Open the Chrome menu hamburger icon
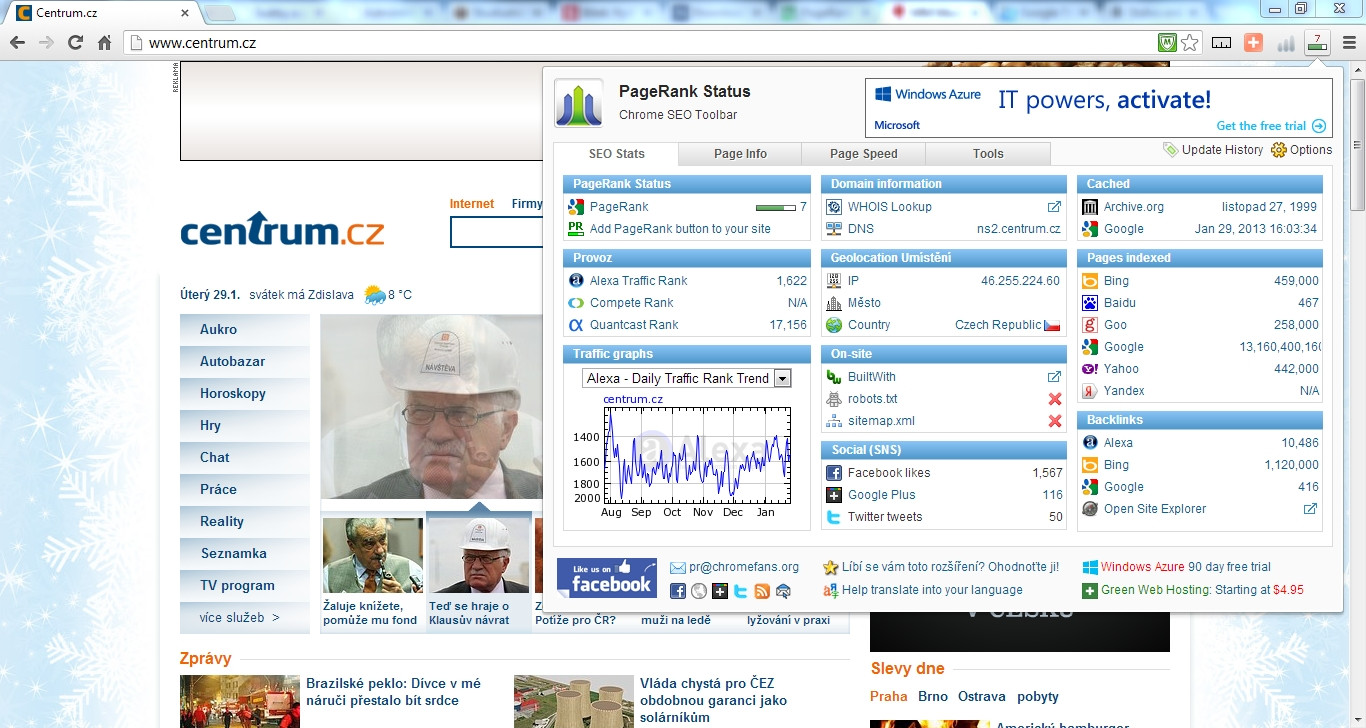 pos(1349,43)
